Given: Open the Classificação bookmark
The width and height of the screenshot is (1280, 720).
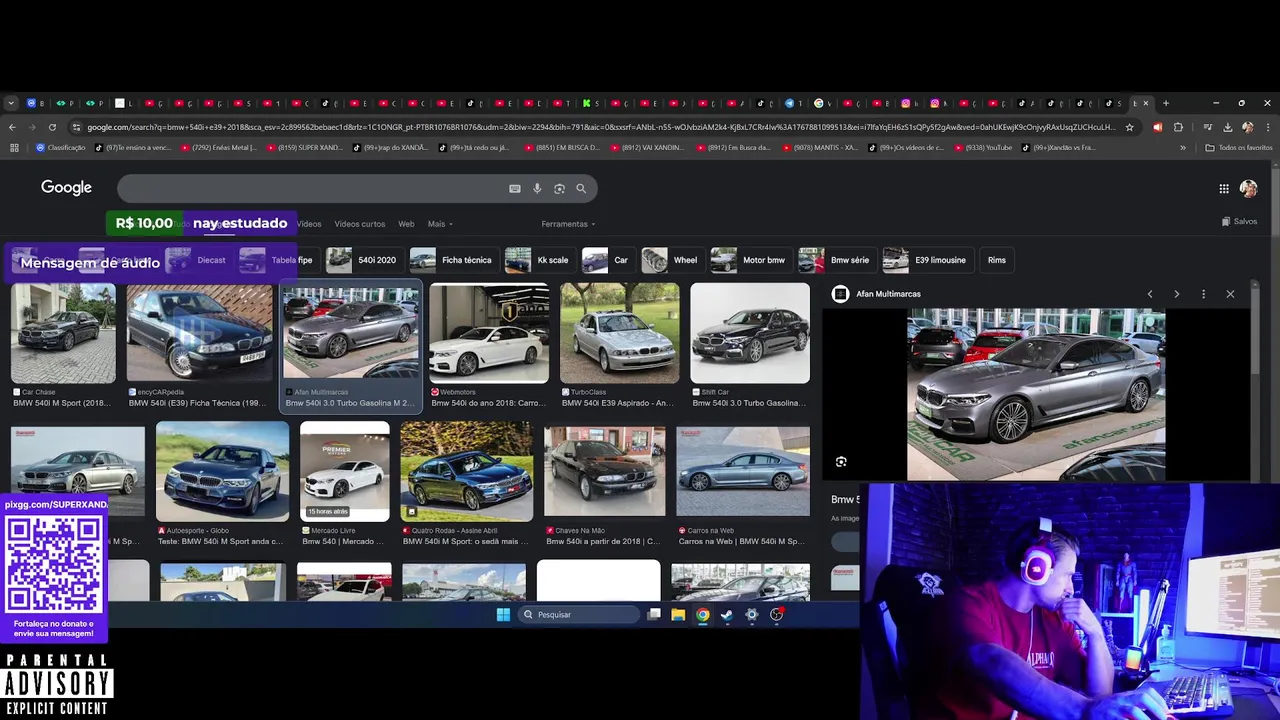Looking at the screenshot, I should pyautogui.click(x=61, y=147).
